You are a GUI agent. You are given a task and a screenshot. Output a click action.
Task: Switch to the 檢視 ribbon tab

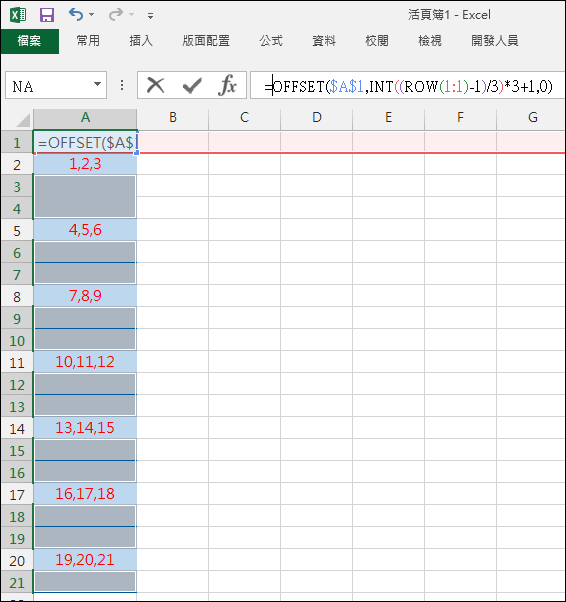430,41
